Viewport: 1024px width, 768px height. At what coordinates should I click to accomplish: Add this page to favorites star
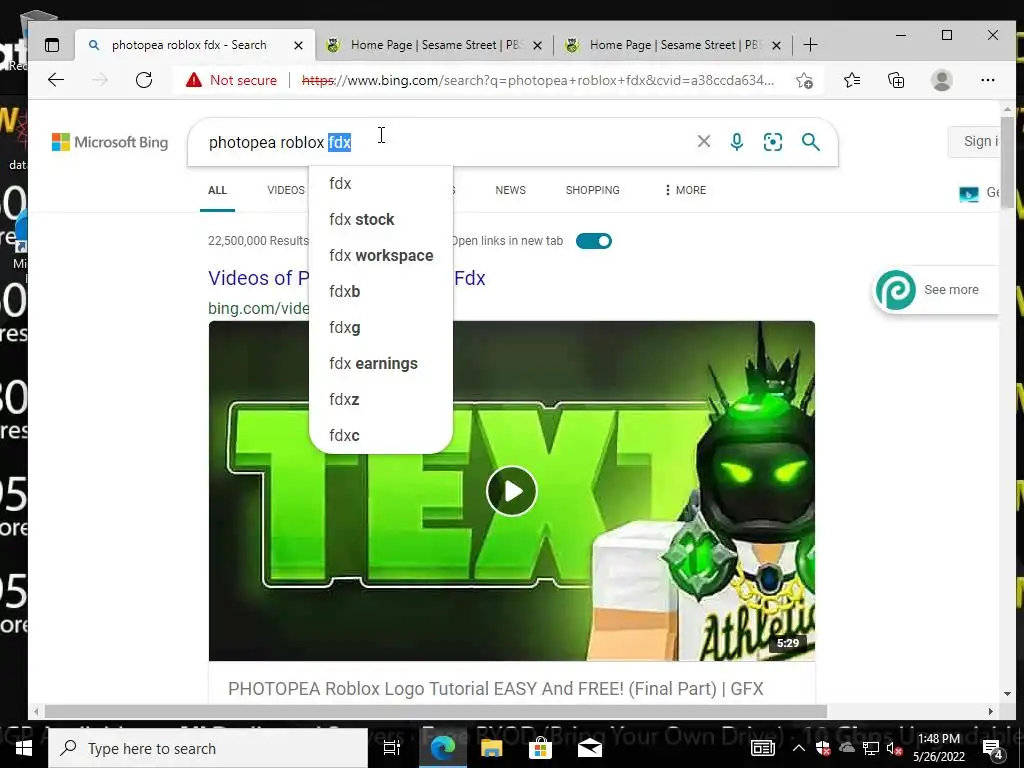(x=805, y=80)
